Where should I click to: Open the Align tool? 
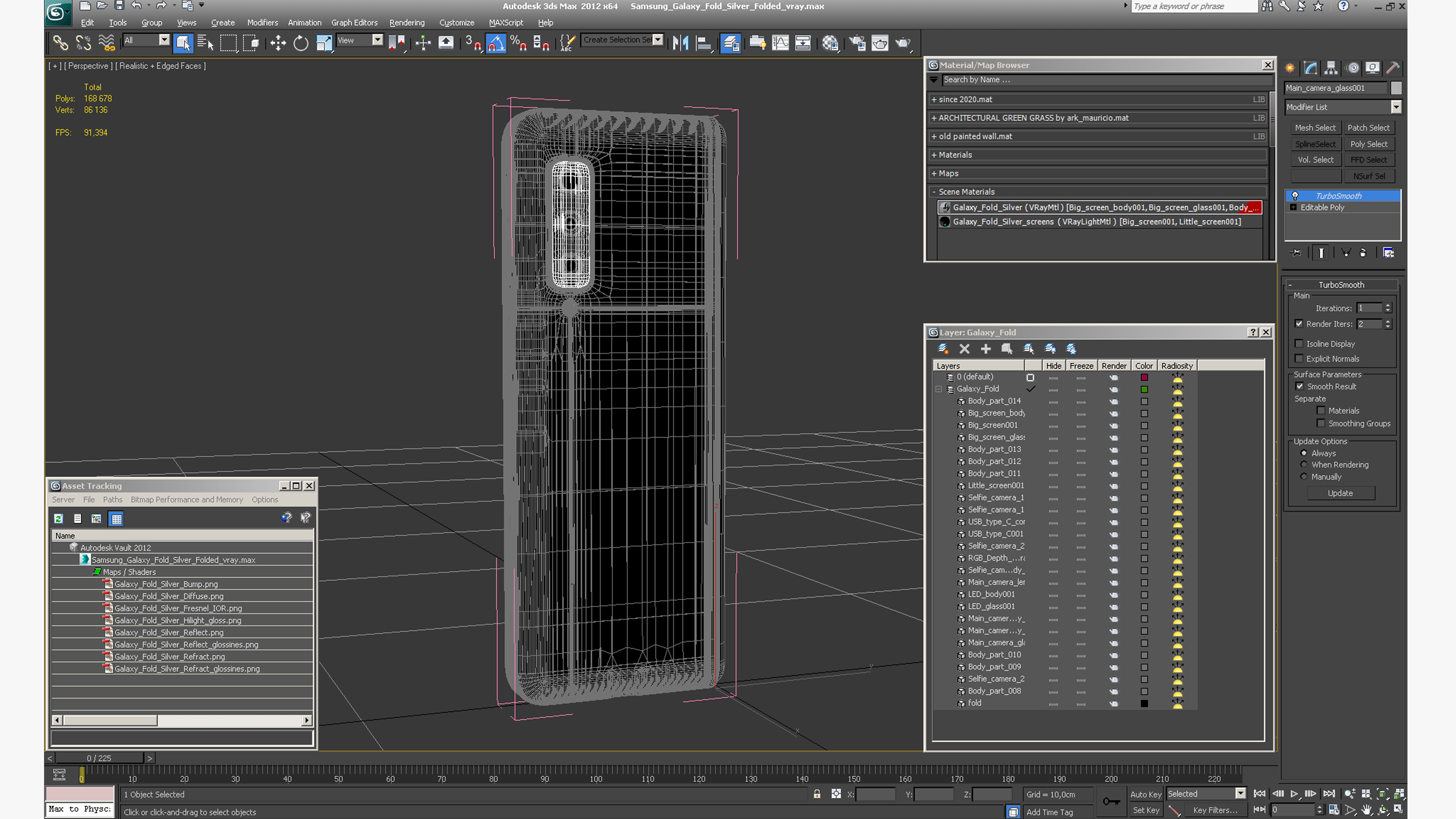pyautogui.click(x=704, y=42)
